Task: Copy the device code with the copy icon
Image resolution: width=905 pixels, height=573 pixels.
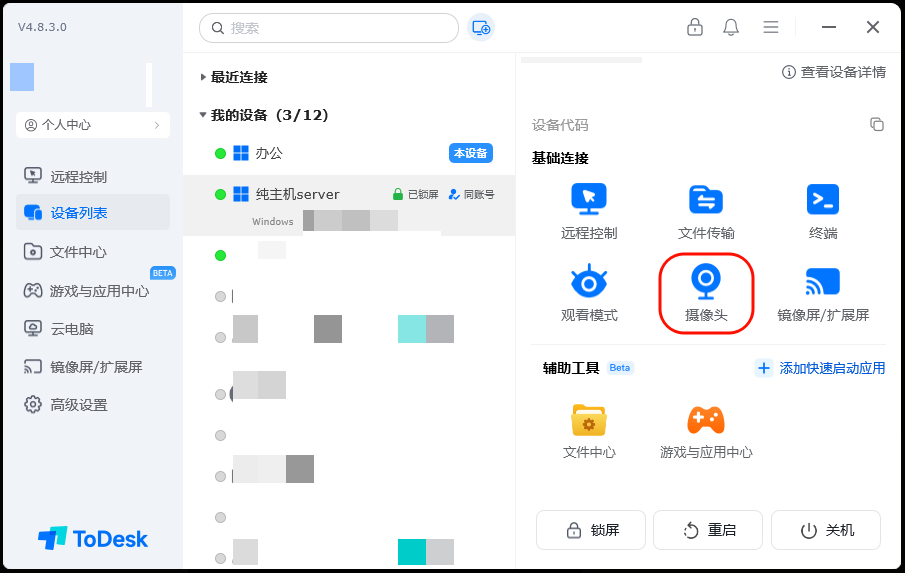Action: point(877,124)
